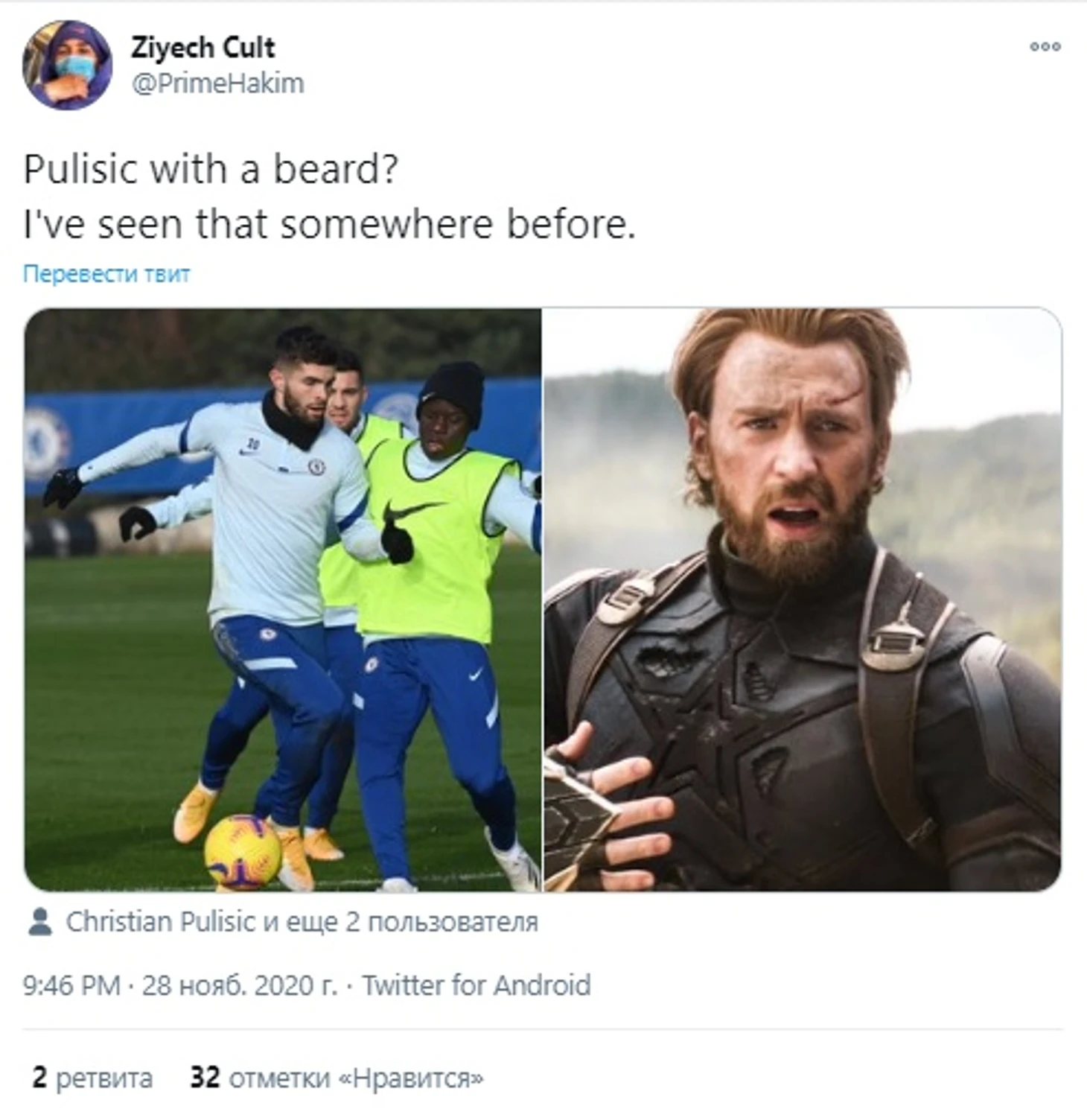This screenshot has width=1087, height=1120.
Task: View the 32 отметки «Нравится» list
Action: click(x=337, y=1078)
